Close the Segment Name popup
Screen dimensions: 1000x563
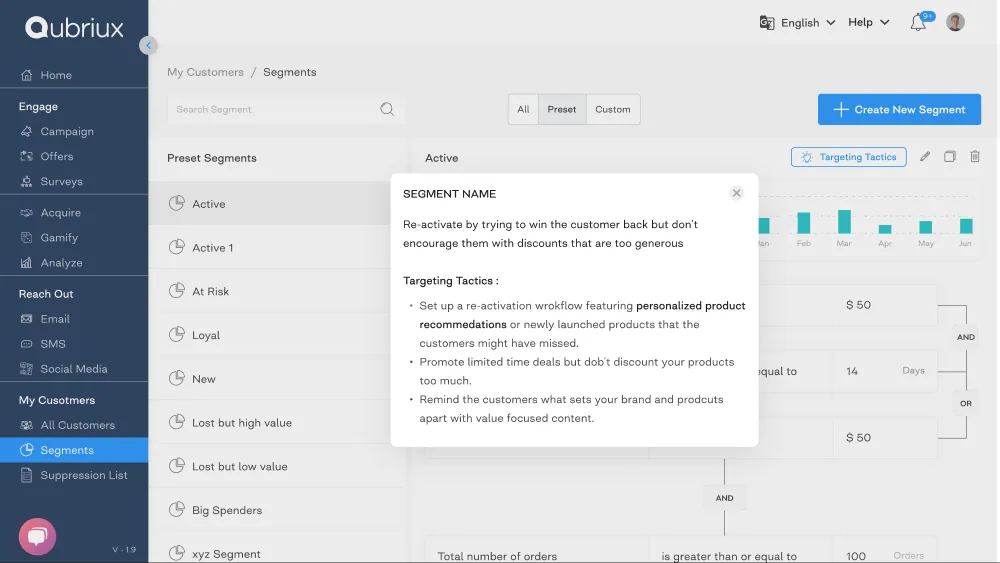pyautogui.click(x=737, y=193)
